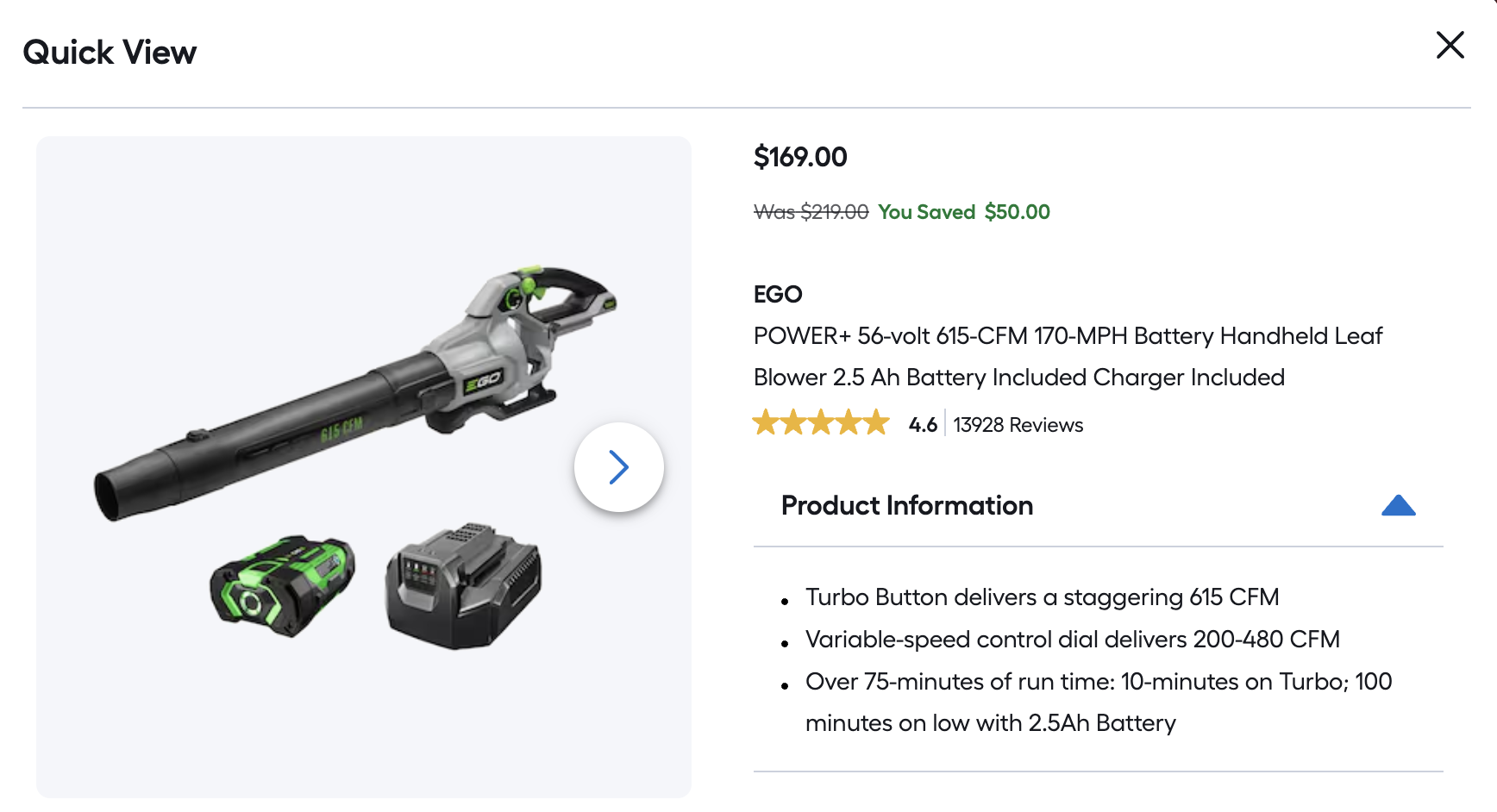The height and width of the screenshot is (812, 1497).
Task: Click the $169.00 current price
Action: tap(800, 157)
